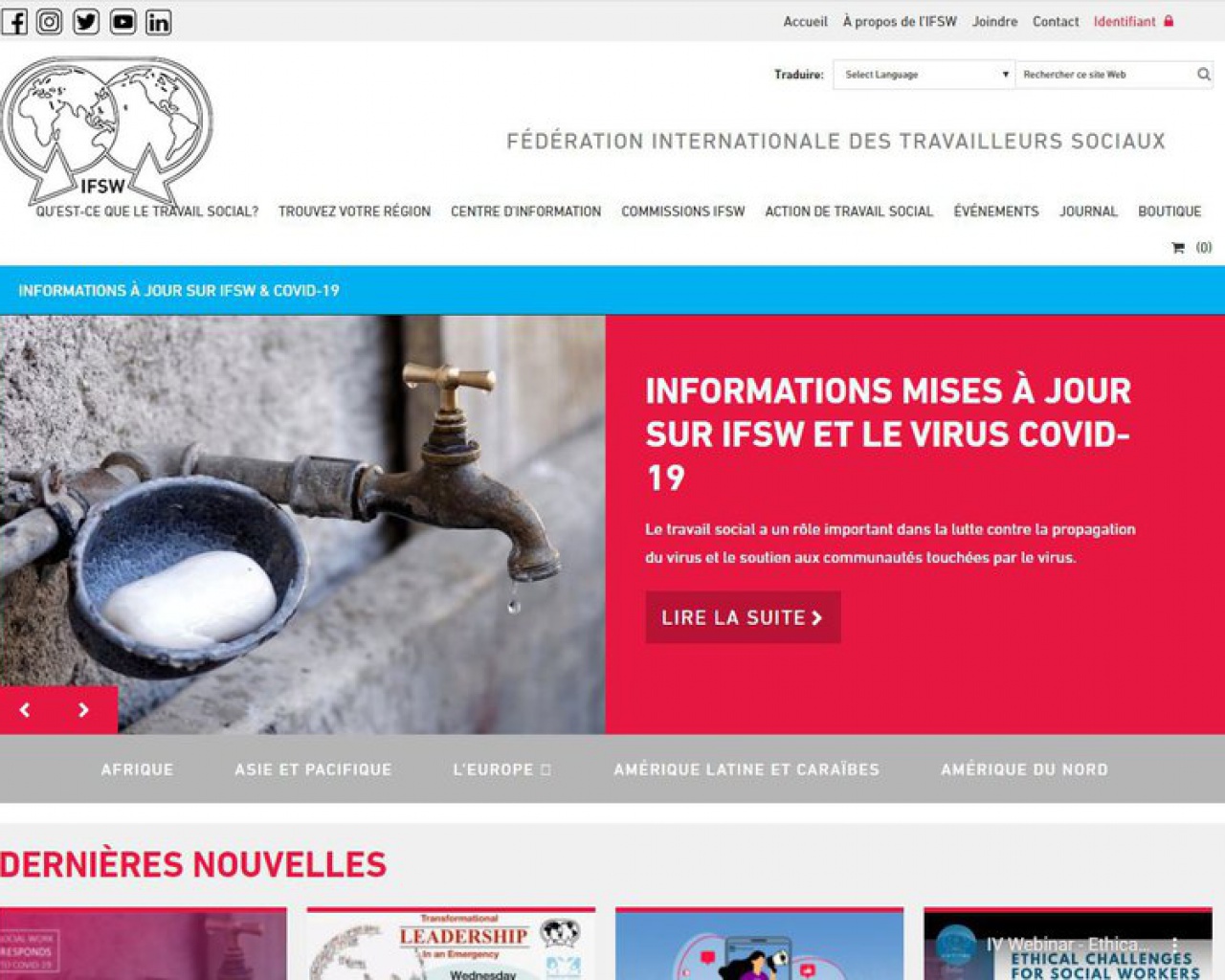
Task: Focus the Rechercher ce site Web field
Action: pyautogui.click(x=1105, y=75)
